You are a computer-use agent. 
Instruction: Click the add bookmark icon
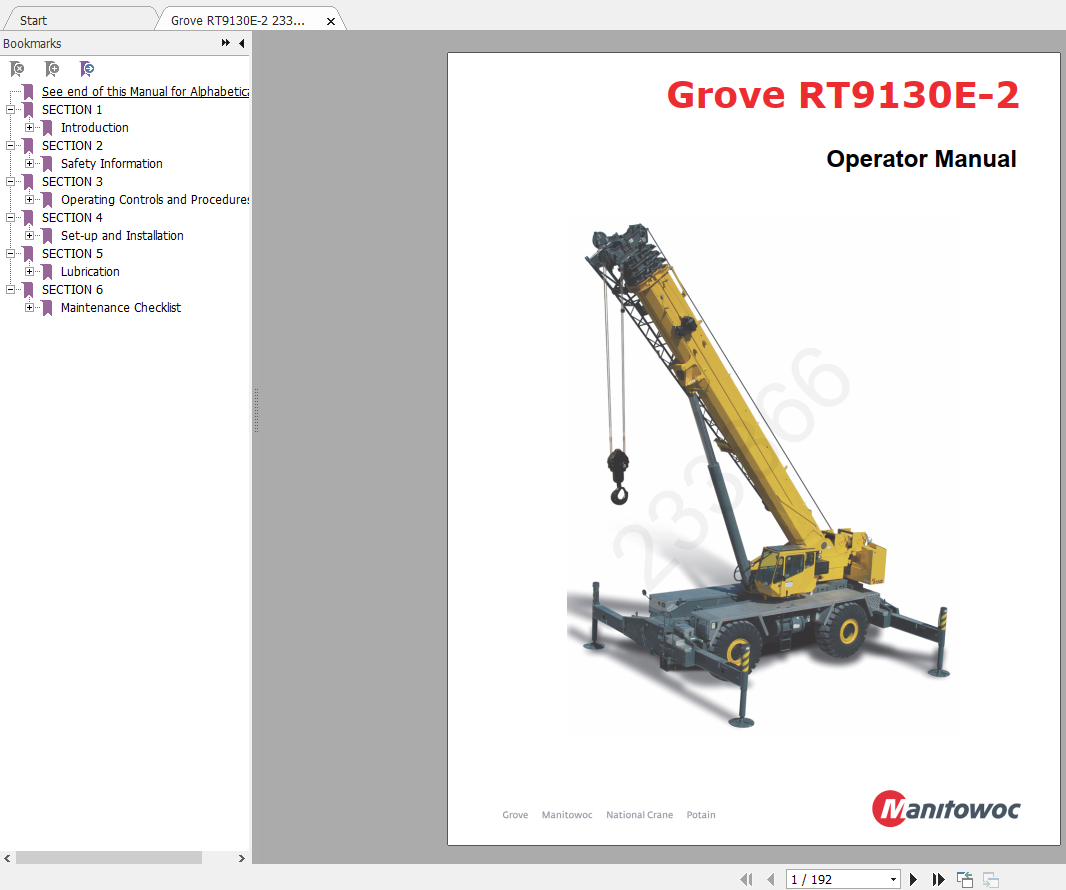pyautogui.click(x=52, y=69)
